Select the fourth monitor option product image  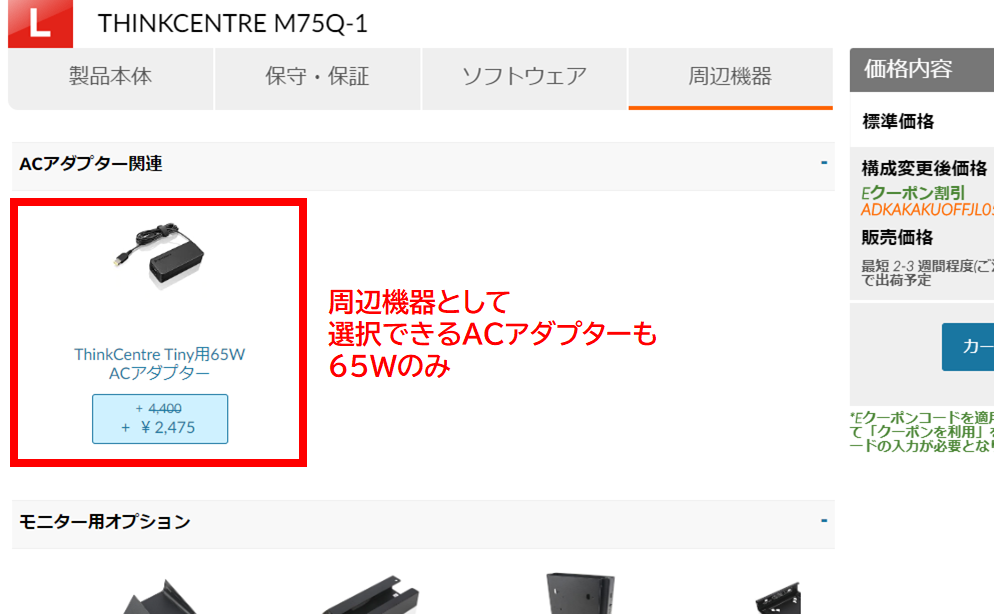[x=778, y=598]
